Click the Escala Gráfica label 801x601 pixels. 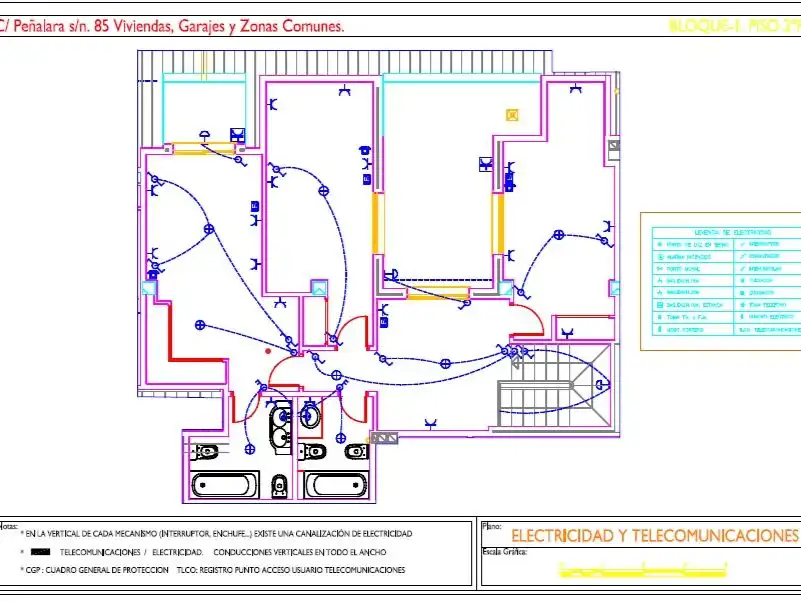pyautogui.click(x=504, y=552)
